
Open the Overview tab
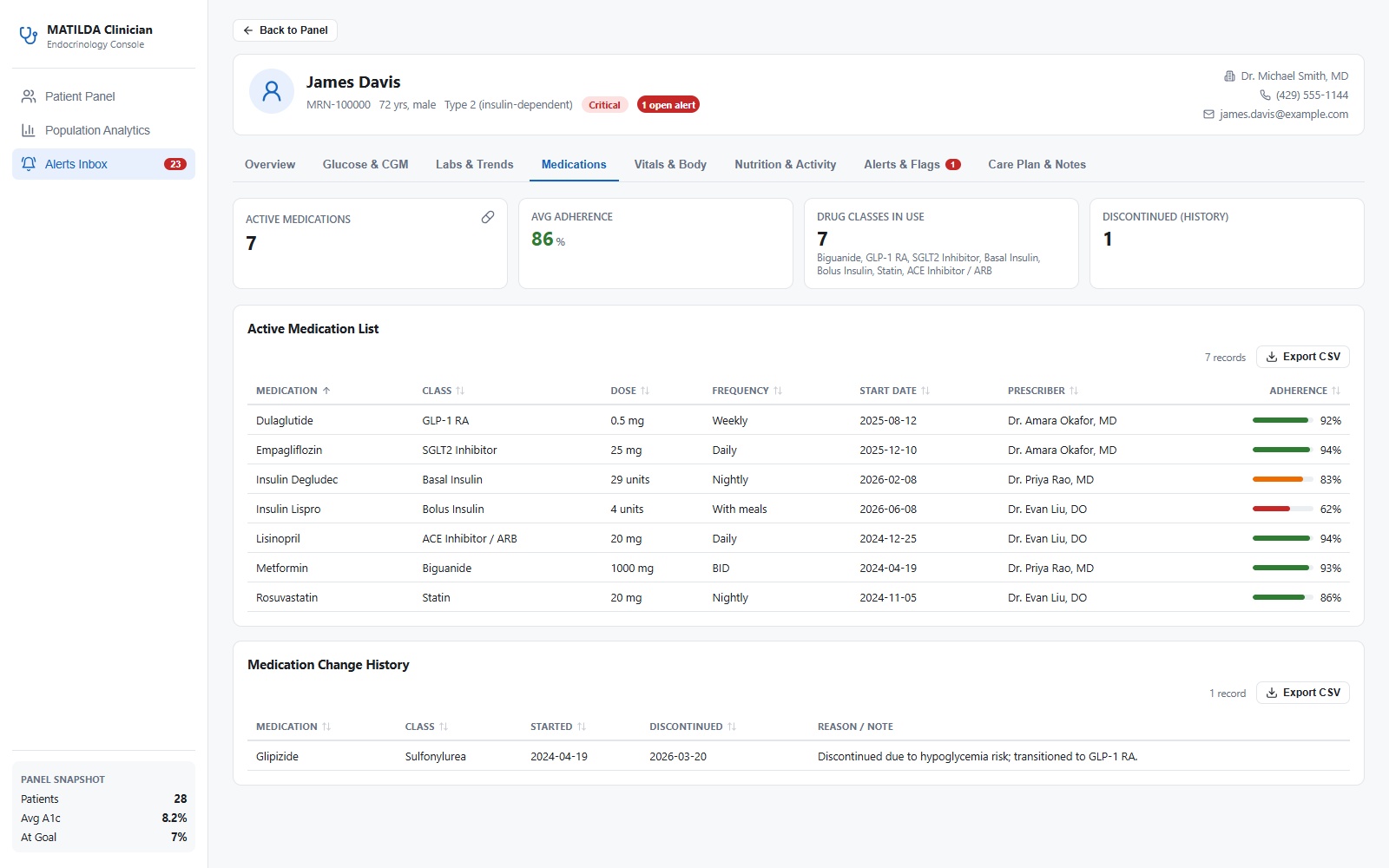(270, 164)
